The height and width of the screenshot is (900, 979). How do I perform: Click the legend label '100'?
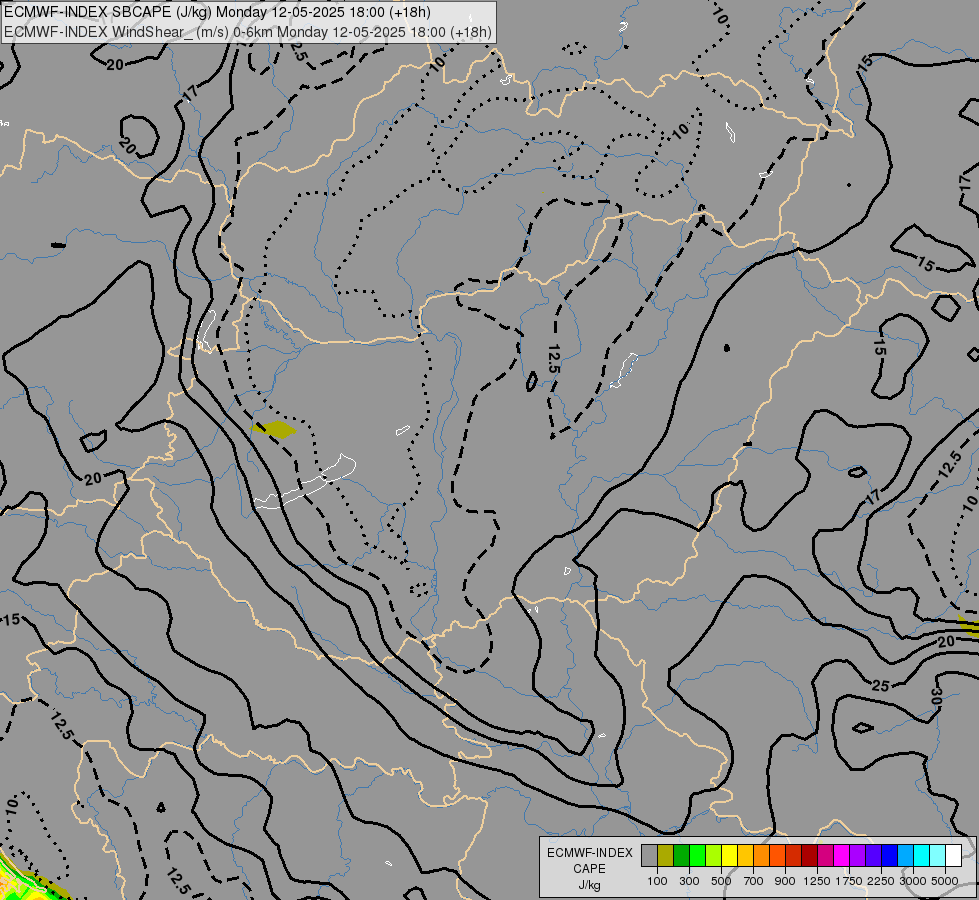pos(657,881)
